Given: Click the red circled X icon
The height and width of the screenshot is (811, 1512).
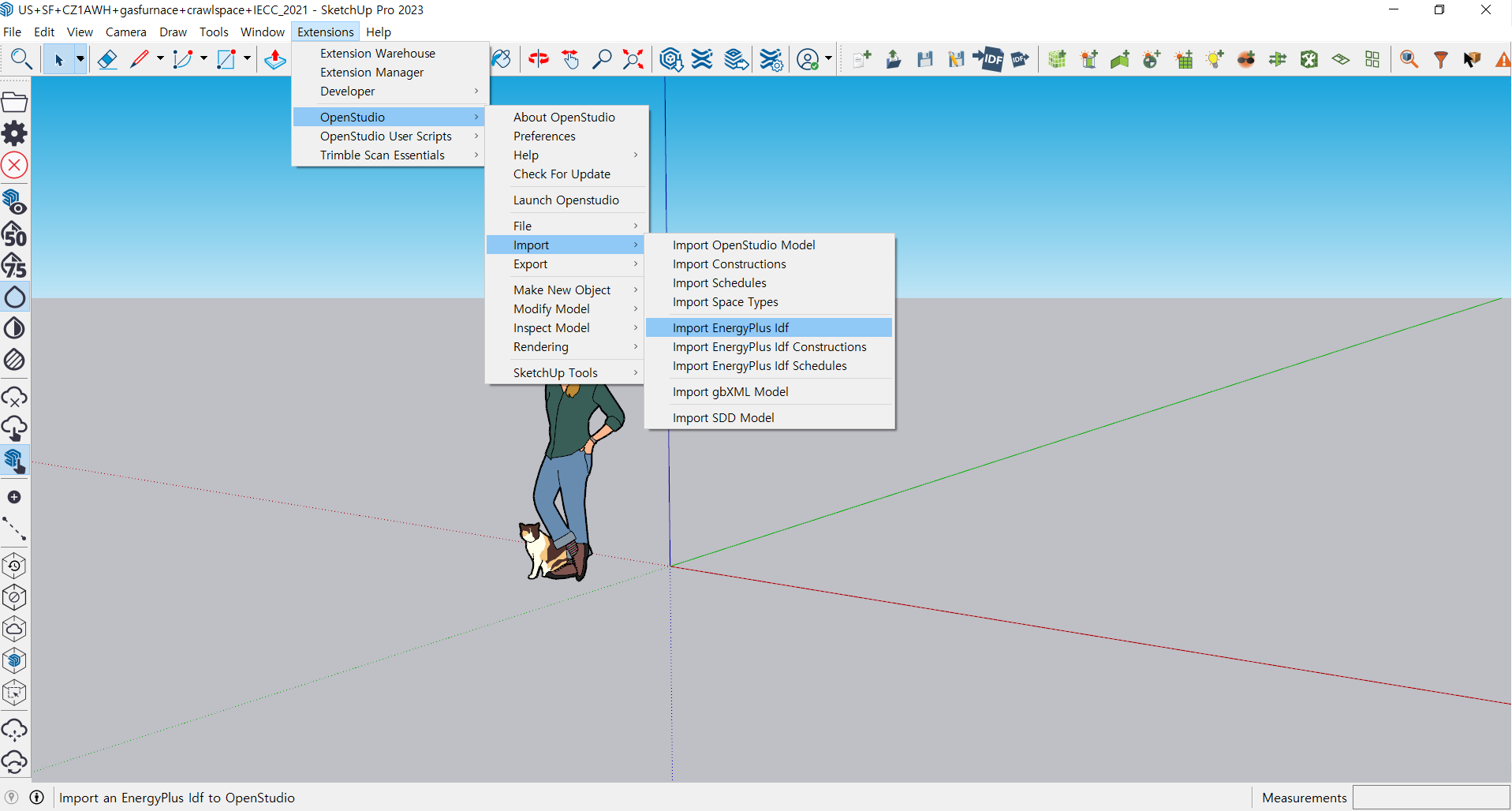Looking at the screenshot, I should [x=15, y=165].
